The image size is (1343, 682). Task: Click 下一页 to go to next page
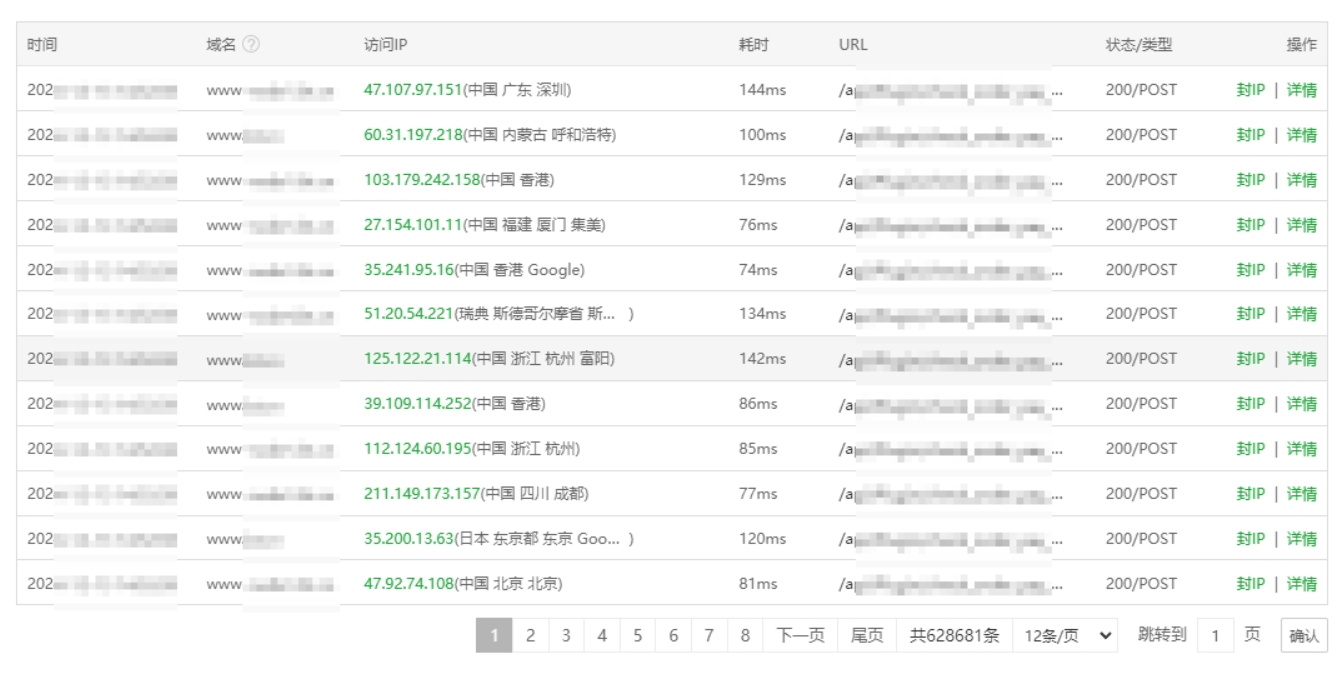[800, 635]
